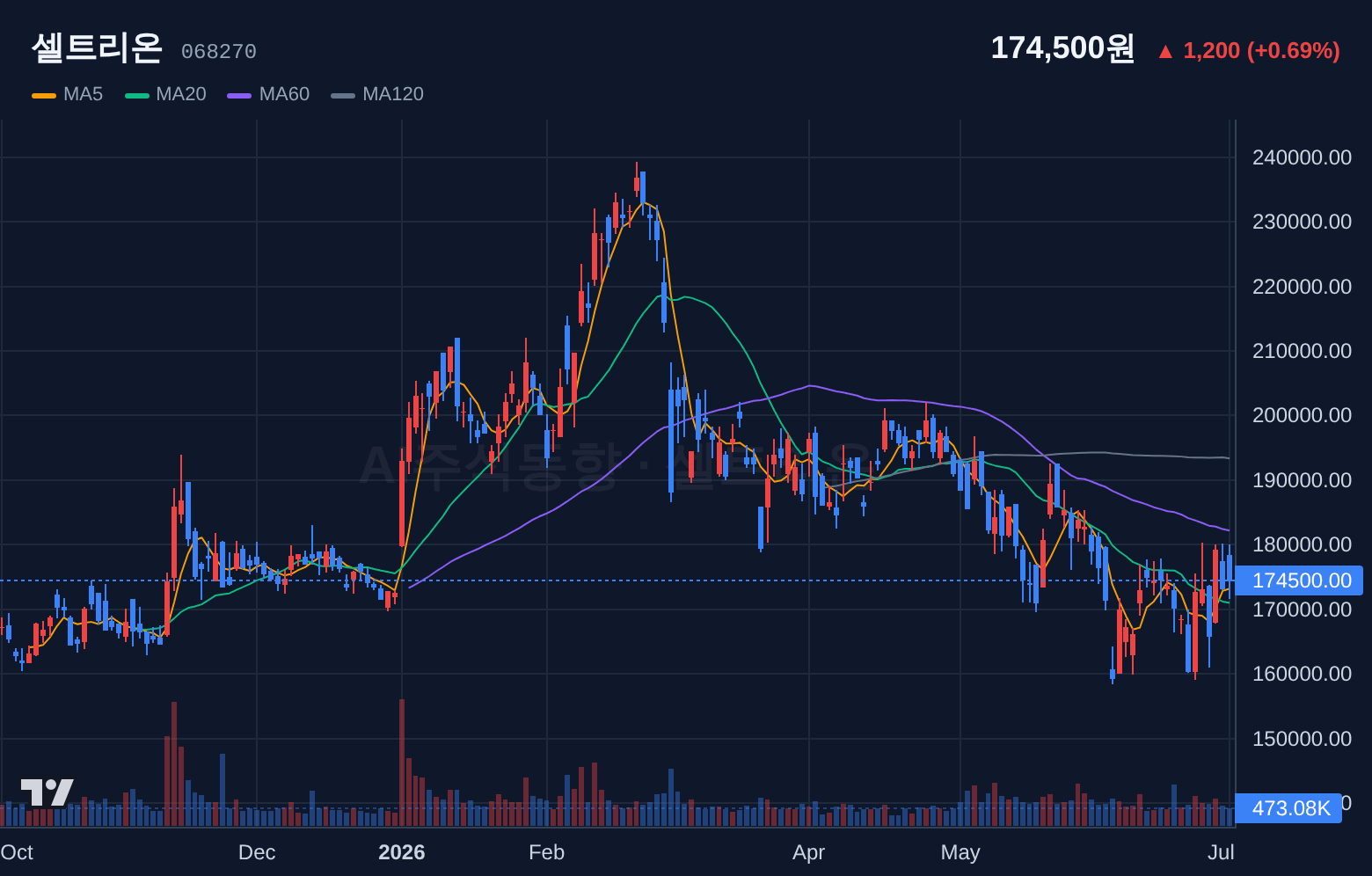Click the orange MA5 legend swatch

tap(44, 95)
